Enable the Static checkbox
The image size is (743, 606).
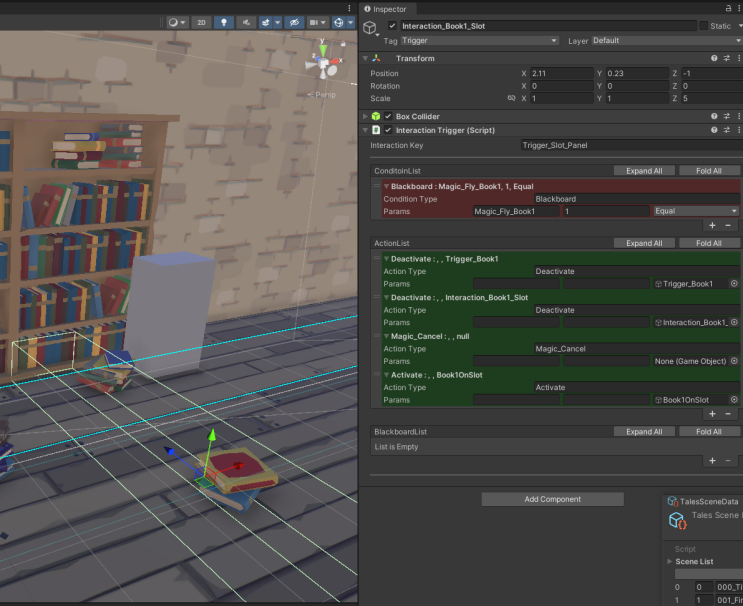pos(703,26)
